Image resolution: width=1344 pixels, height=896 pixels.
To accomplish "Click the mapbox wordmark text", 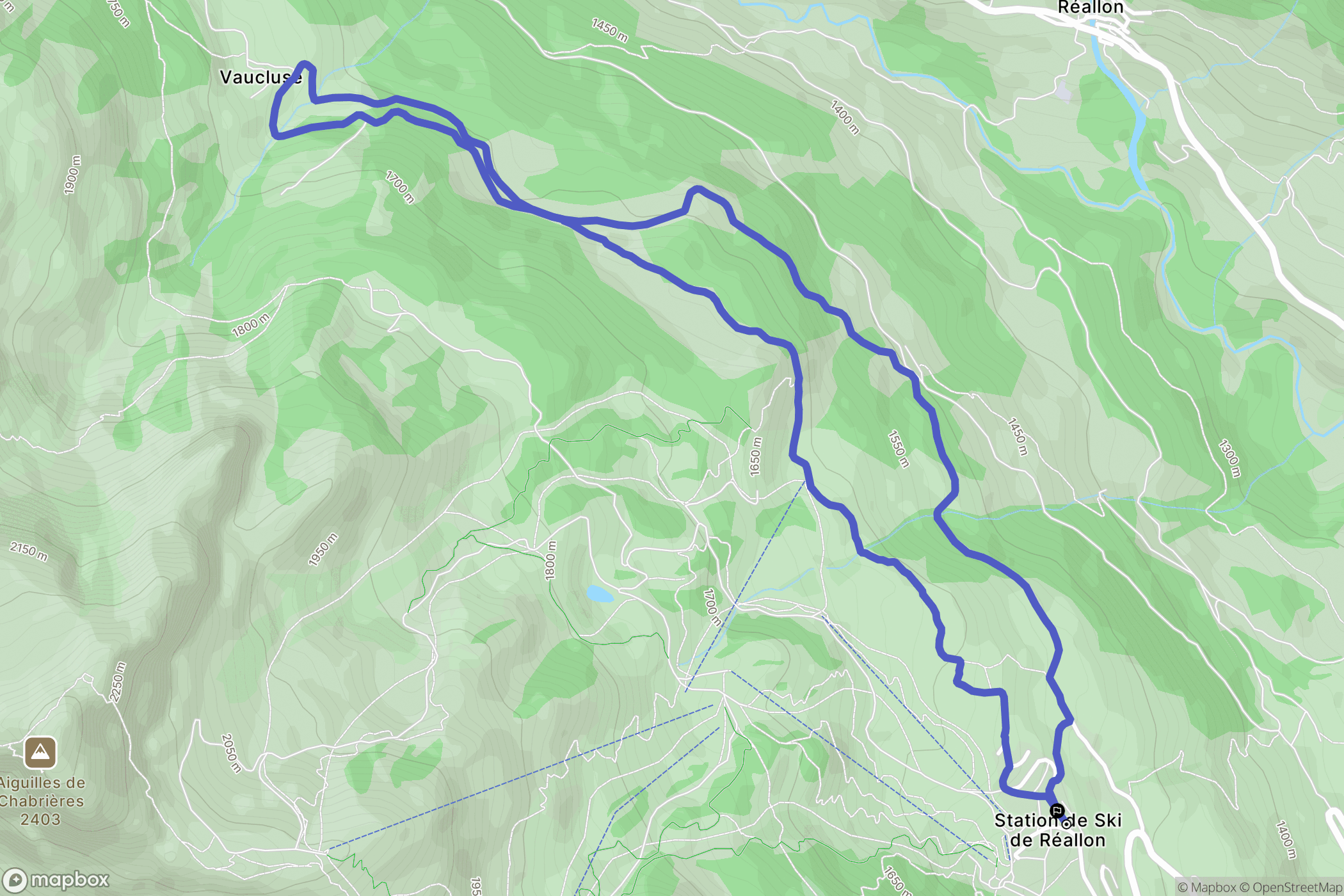I will 70,881.
